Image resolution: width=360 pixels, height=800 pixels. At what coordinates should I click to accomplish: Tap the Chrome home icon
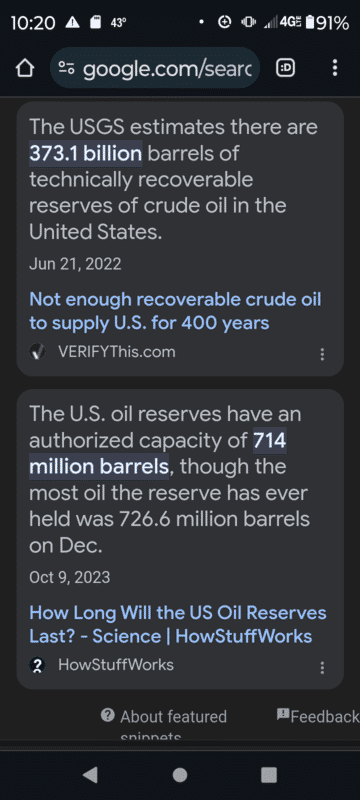(x=24, y=68)
